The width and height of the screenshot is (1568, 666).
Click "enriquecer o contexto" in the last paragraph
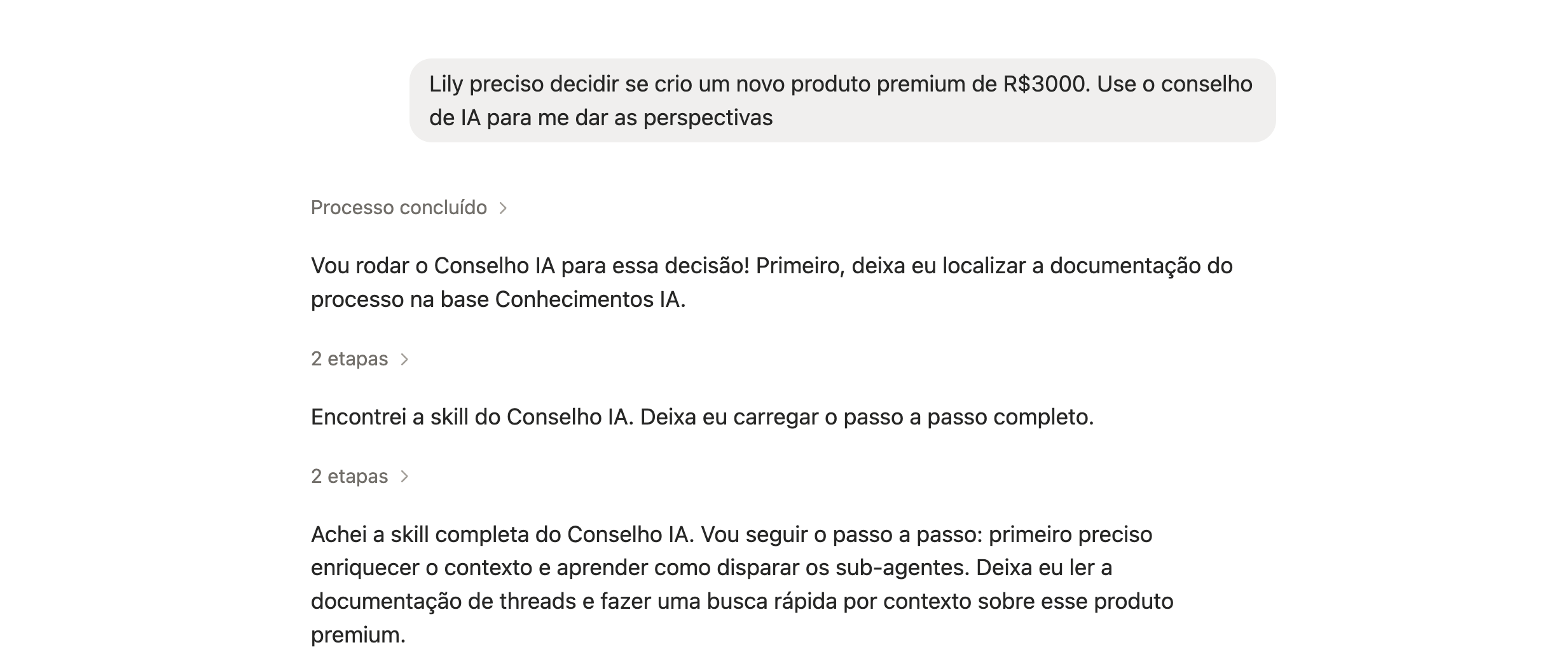(x=422, y=567)
